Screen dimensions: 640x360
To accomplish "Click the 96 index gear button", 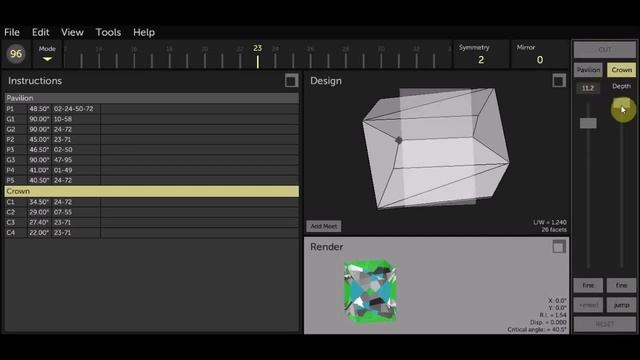I will [16, 54].
